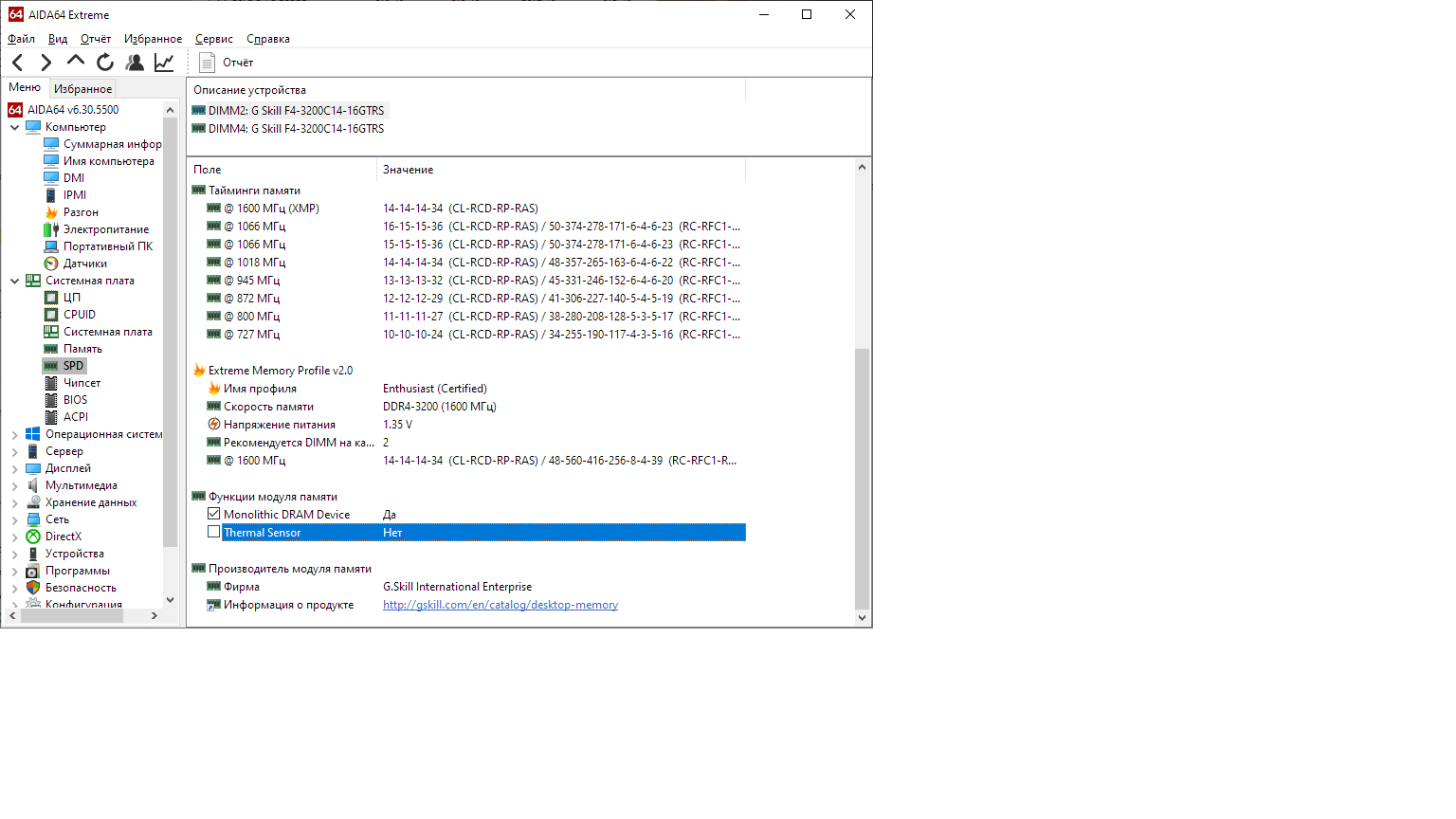Screen dimensions: 1456x819
Task: Collapse the Системная плата parent node
Action: click(x=14, y=281)
